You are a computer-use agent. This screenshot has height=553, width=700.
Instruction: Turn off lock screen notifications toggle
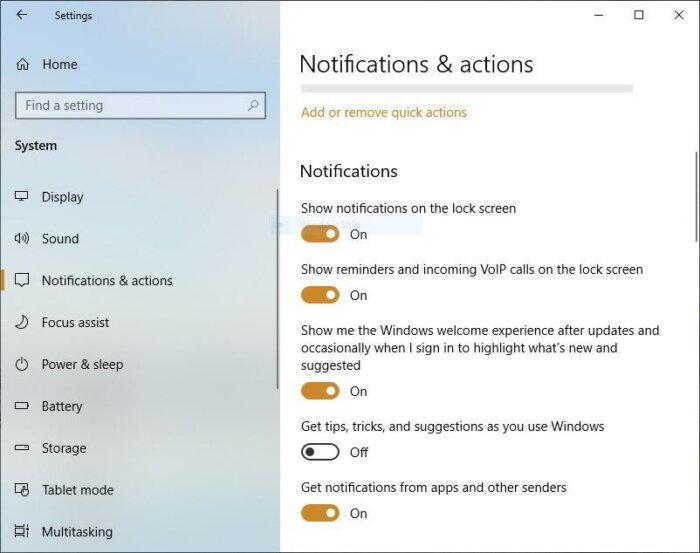[x=320, y=234]
